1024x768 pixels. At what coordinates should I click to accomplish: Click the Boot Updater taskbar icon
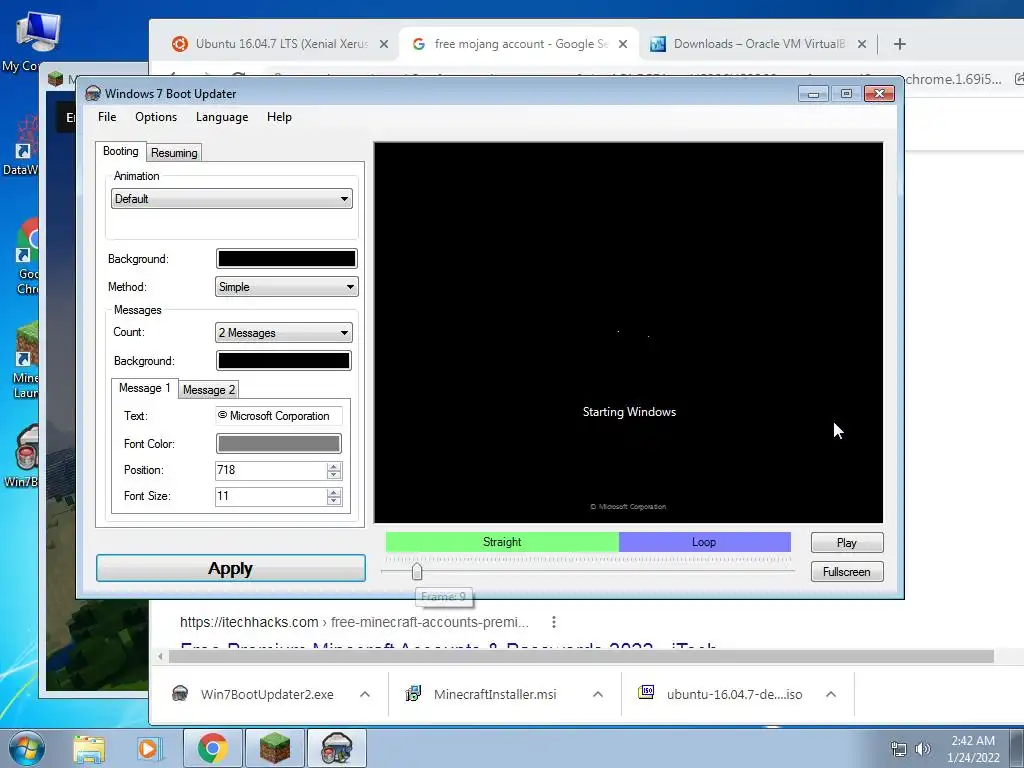[x=337, y=748]
